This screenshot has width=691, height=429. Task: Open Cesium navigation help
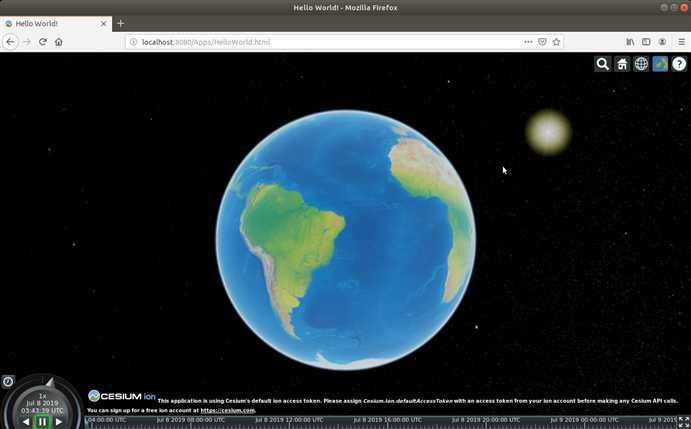679,64
